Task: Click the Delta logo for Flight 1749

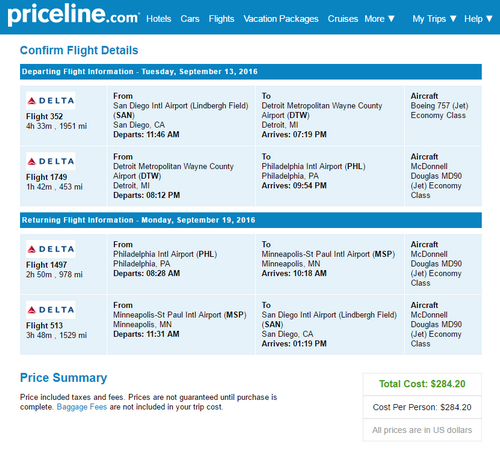Action: coord(51,161)
